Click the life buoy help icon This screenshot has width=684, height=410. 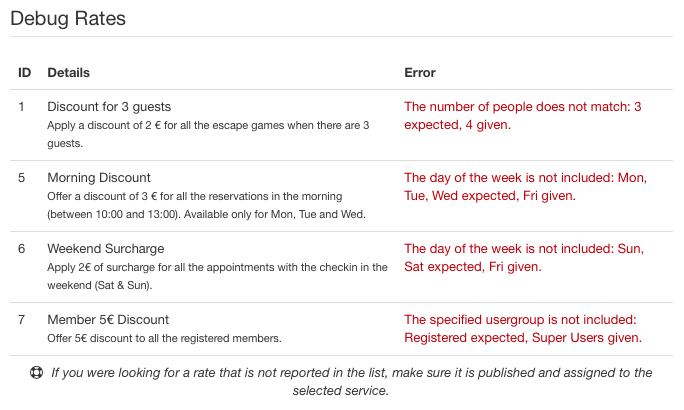tap(36, 372)
